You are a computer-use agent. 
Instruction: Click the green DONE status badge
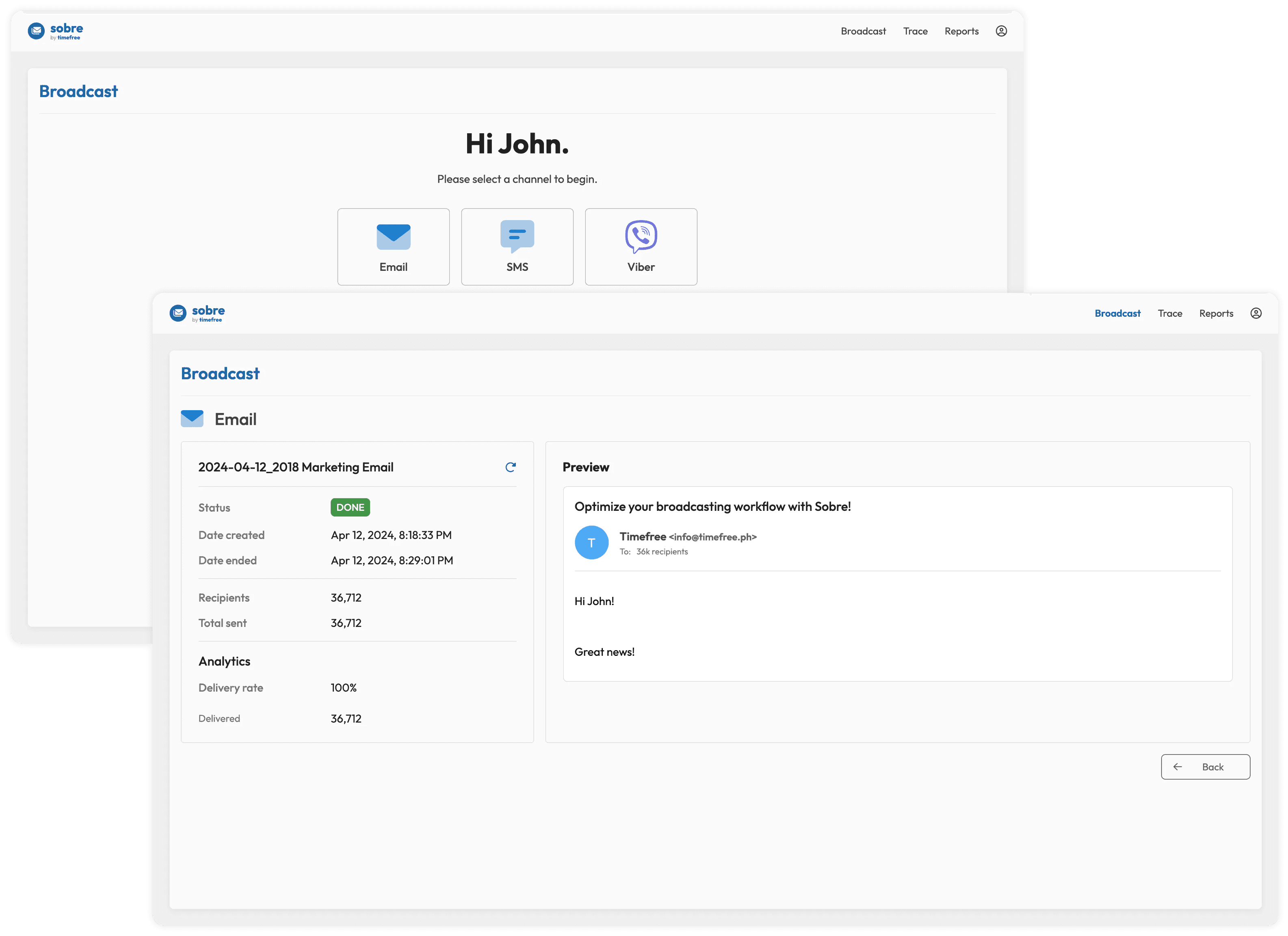[350, 508]
